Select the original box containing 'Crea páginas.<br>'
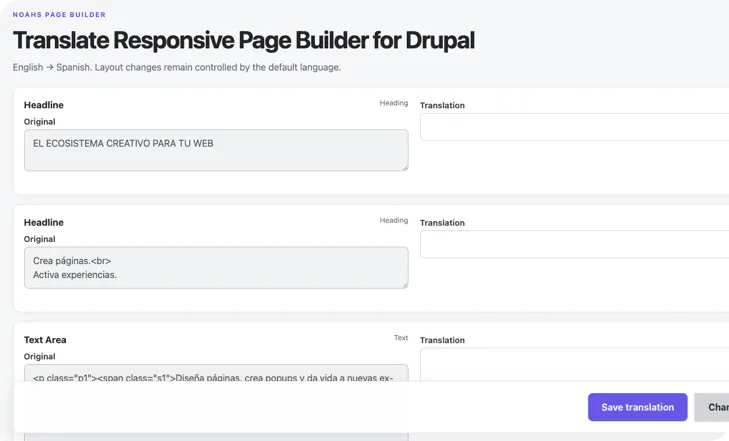This screenshot has width=729, height=441. 216,268
